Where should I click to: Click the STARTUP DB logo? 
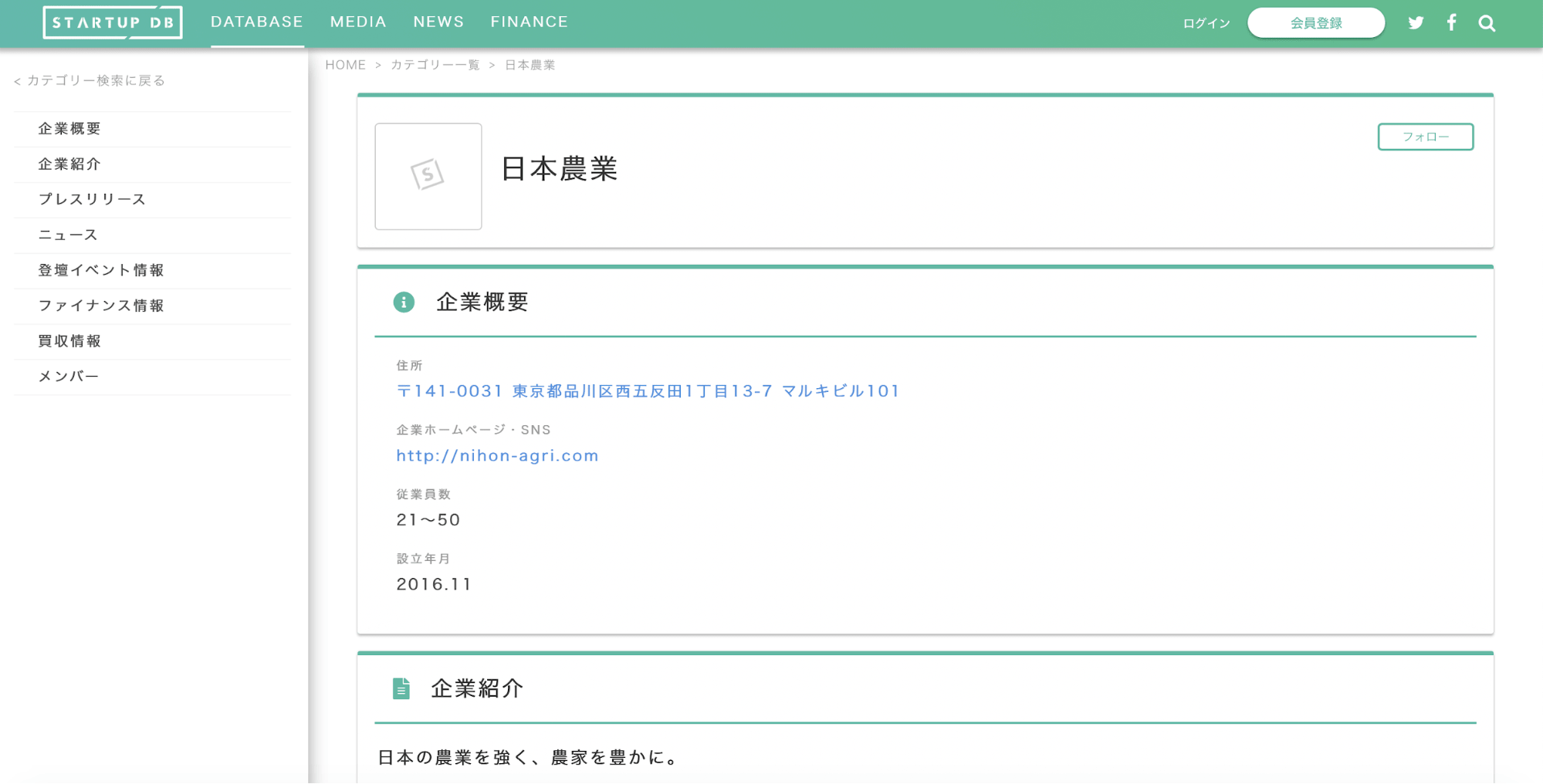(113, 22)
